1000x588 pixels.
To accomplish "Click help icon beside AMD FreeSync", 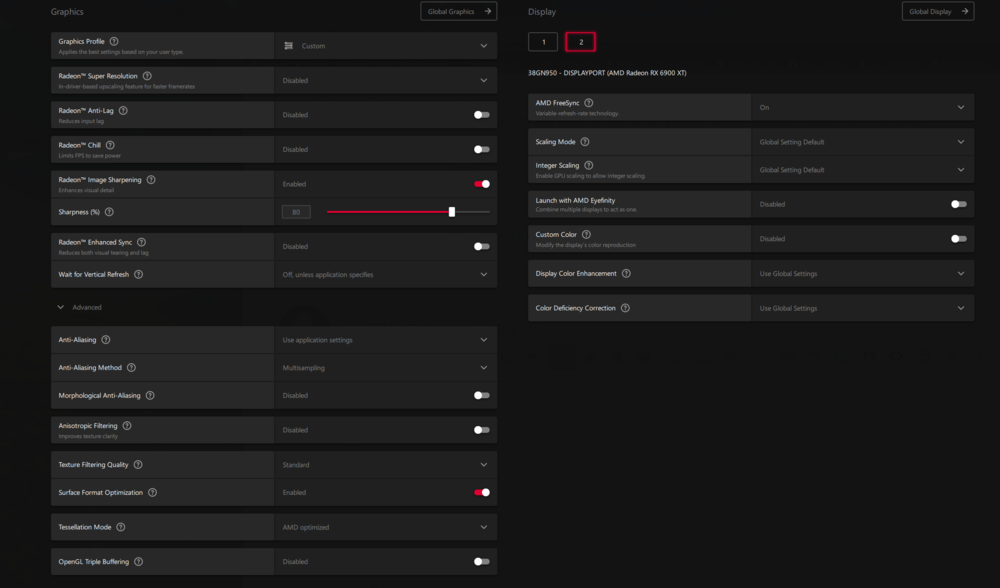I will point(588,103).
